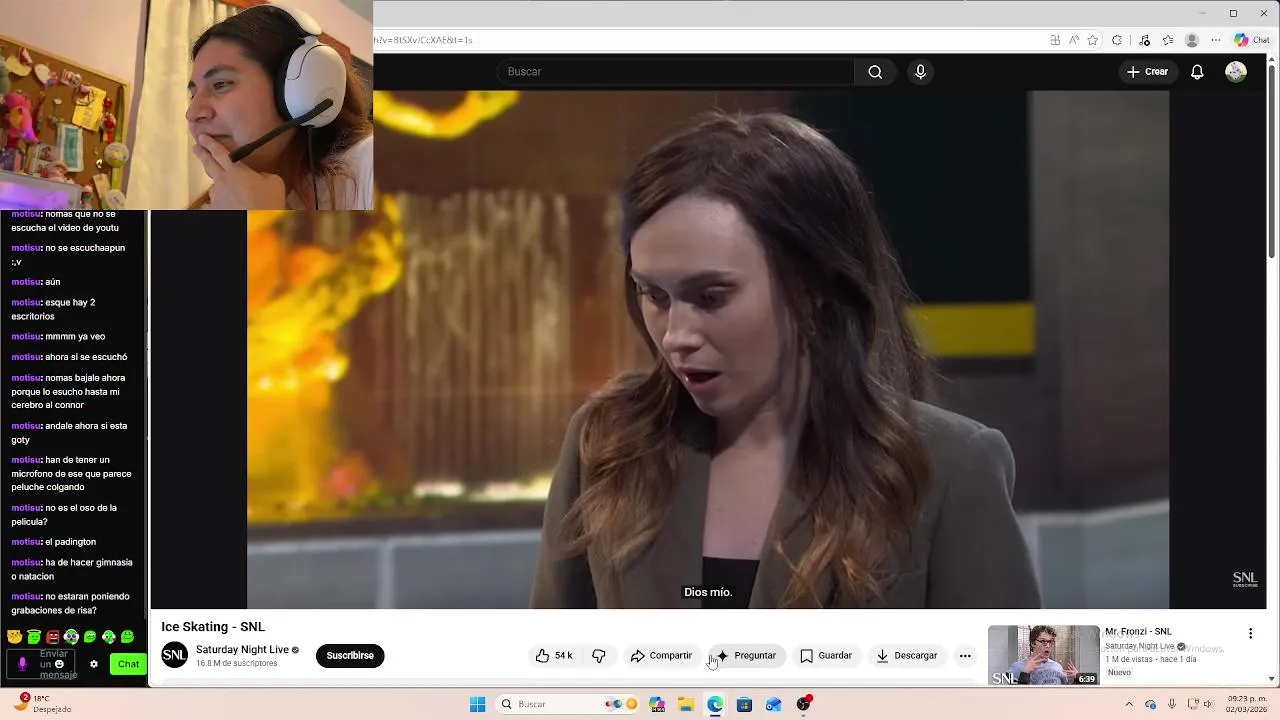Dislike the video with thumbs down

[599, 656]
